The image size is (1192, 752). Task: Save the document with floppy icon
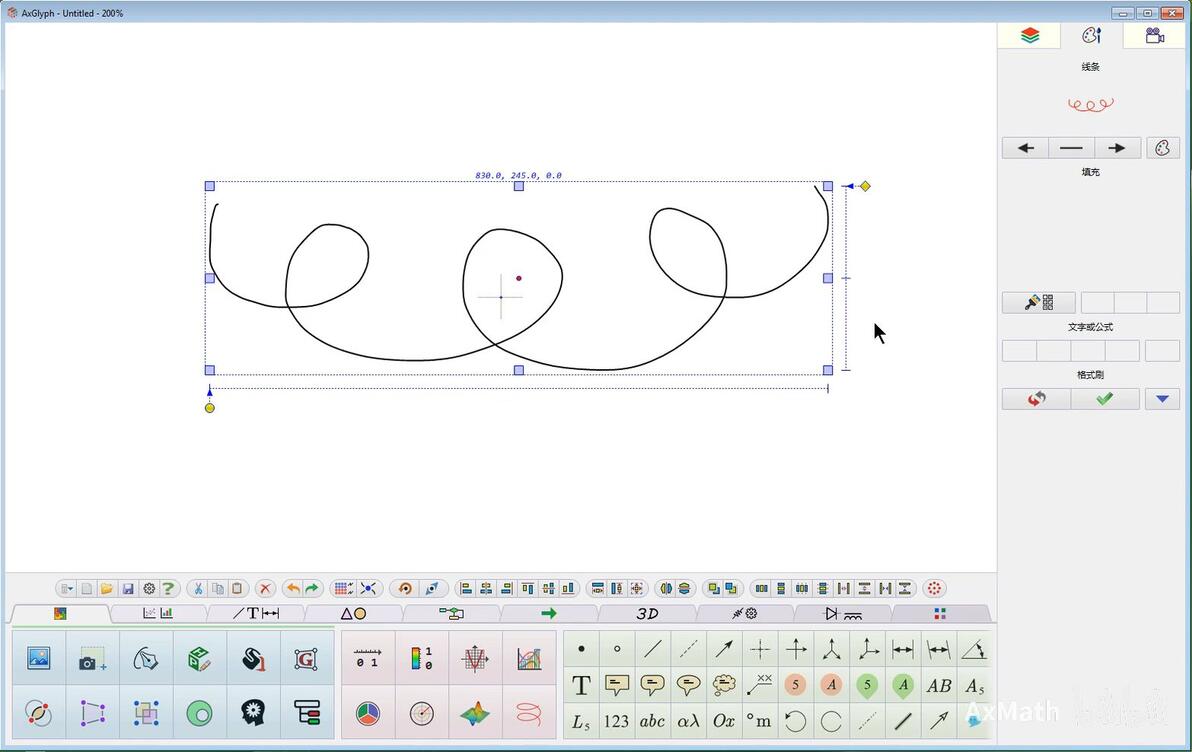128,589
